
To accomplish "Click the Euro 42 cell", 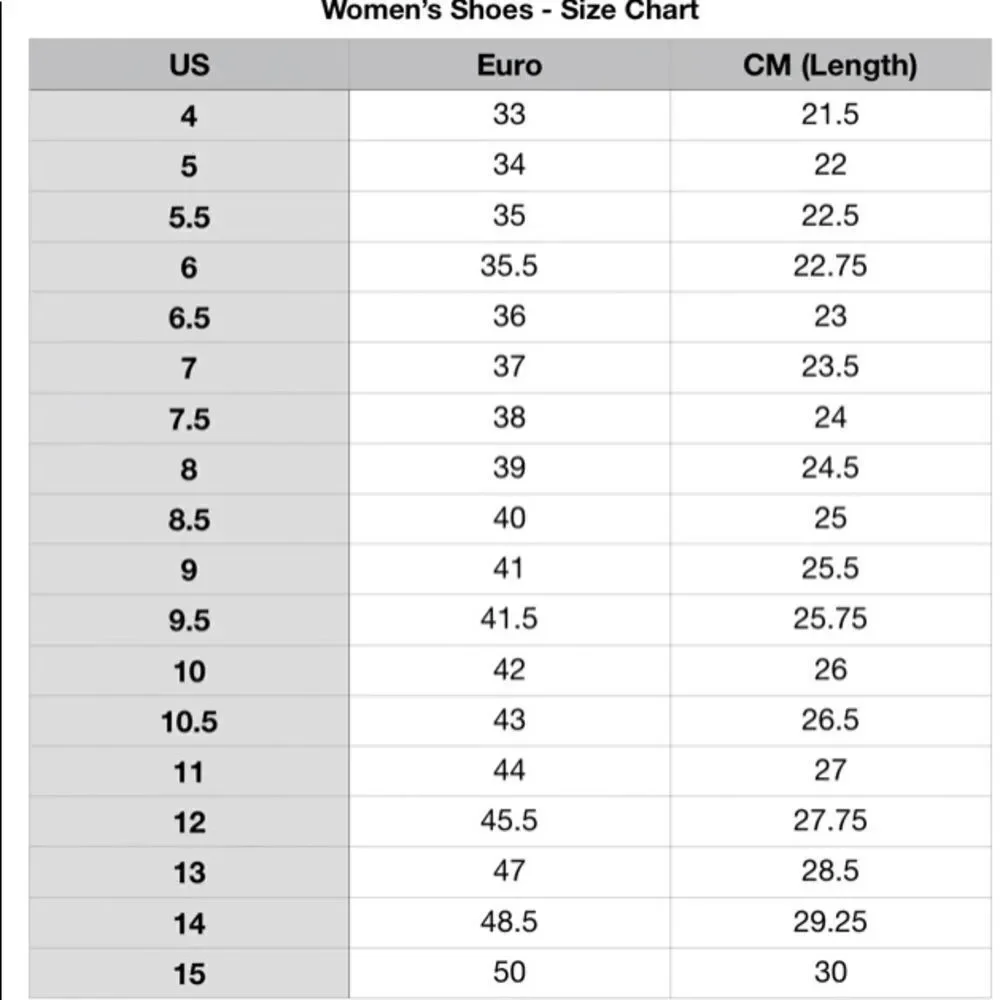I will [x=509, y=670].
